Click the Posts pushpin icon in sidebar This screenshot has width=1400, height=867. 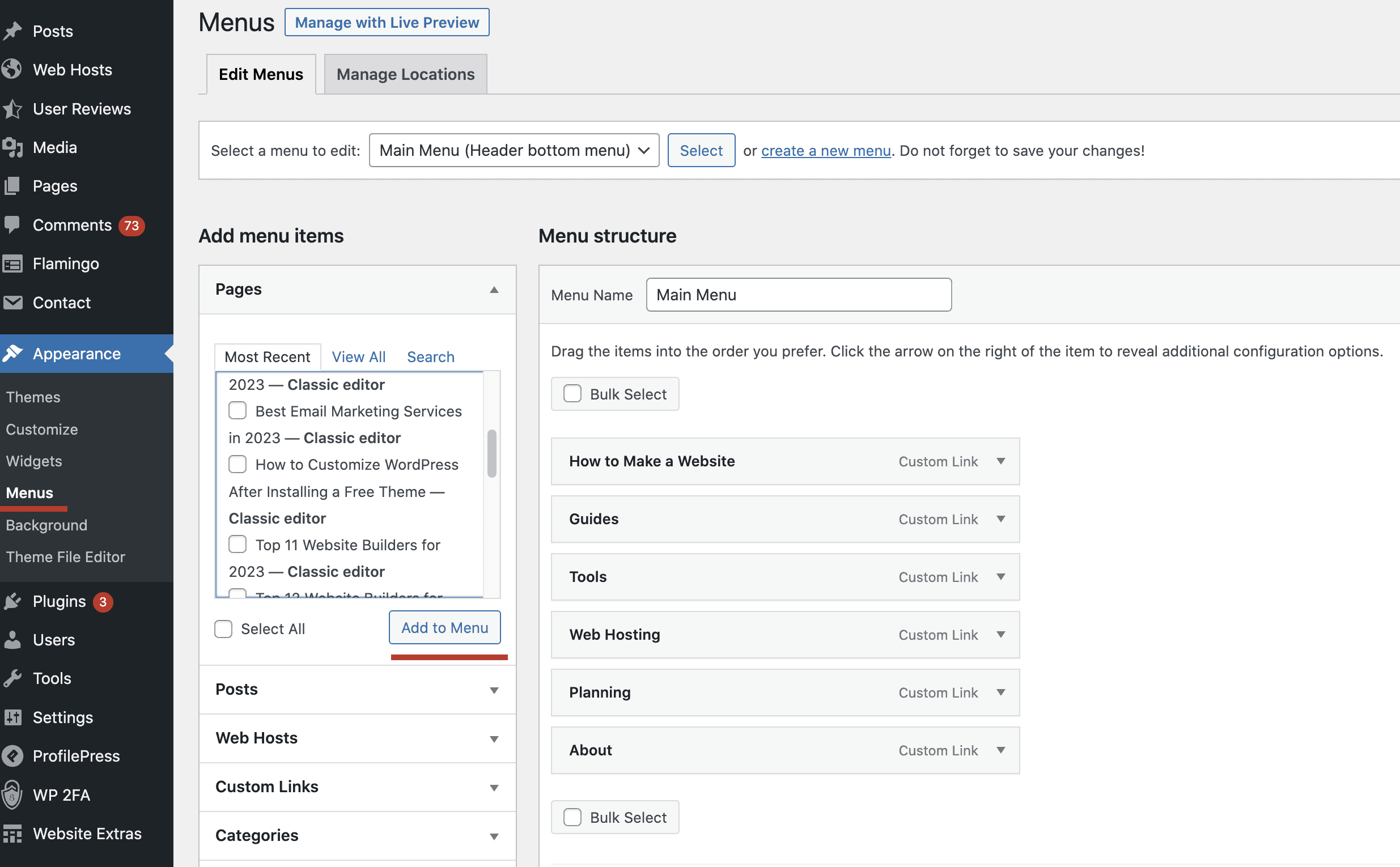(12, 31)
